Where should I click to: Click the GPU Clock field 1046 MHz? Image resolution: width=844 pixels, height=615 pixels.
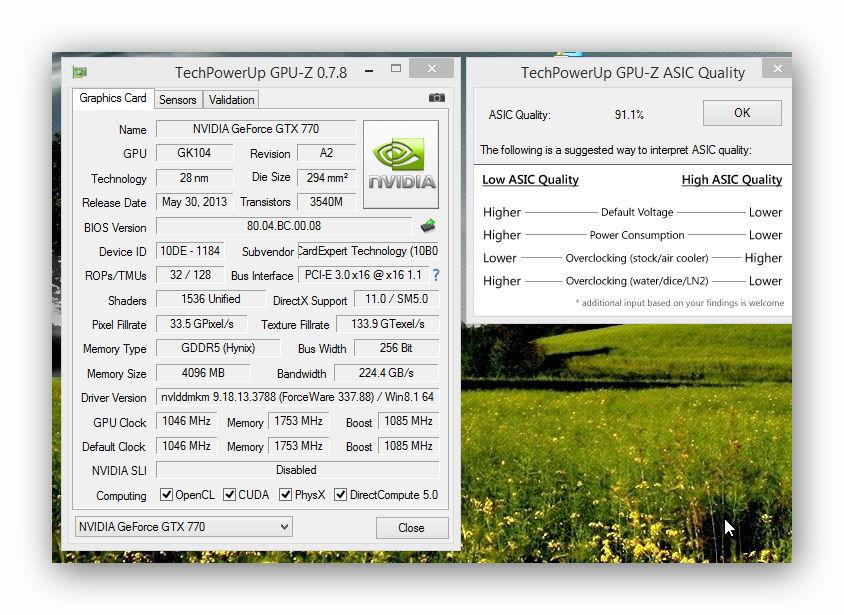tap(186, 421)
